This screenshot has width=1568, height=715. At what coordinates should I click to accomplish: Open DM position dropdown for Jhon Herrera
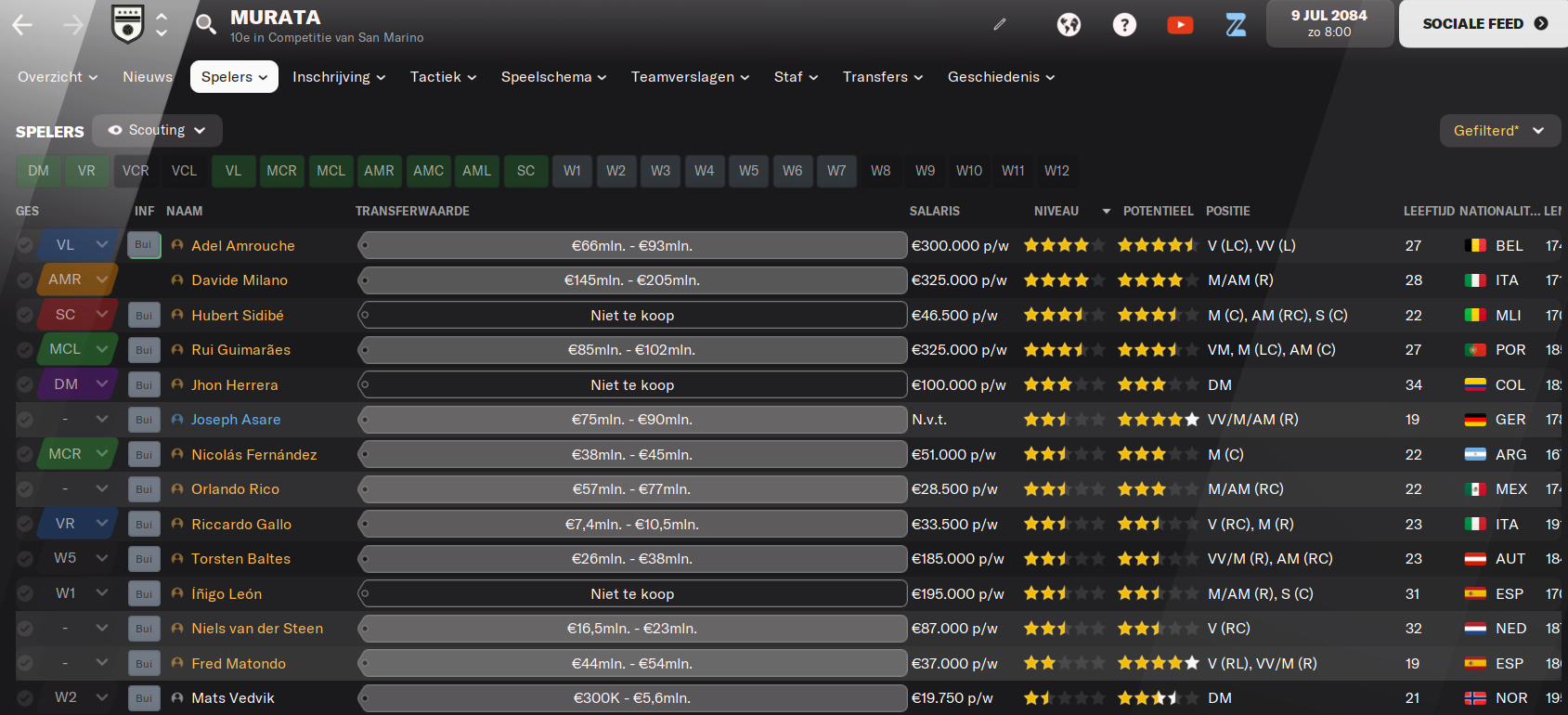79,383
